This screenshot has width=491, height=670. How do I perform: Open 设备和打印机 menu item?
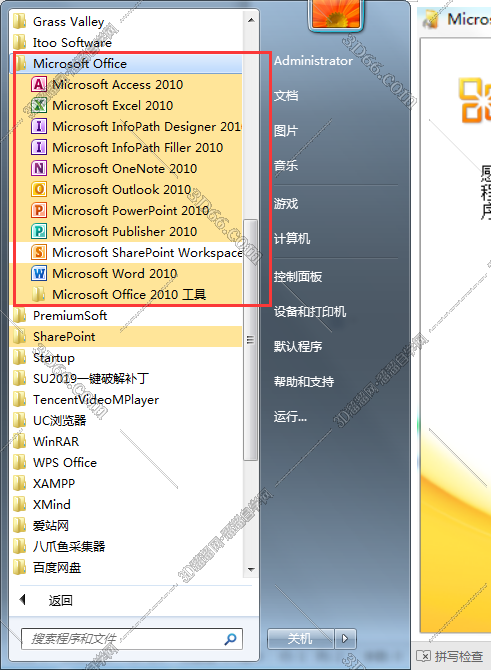tap(310, 311)
